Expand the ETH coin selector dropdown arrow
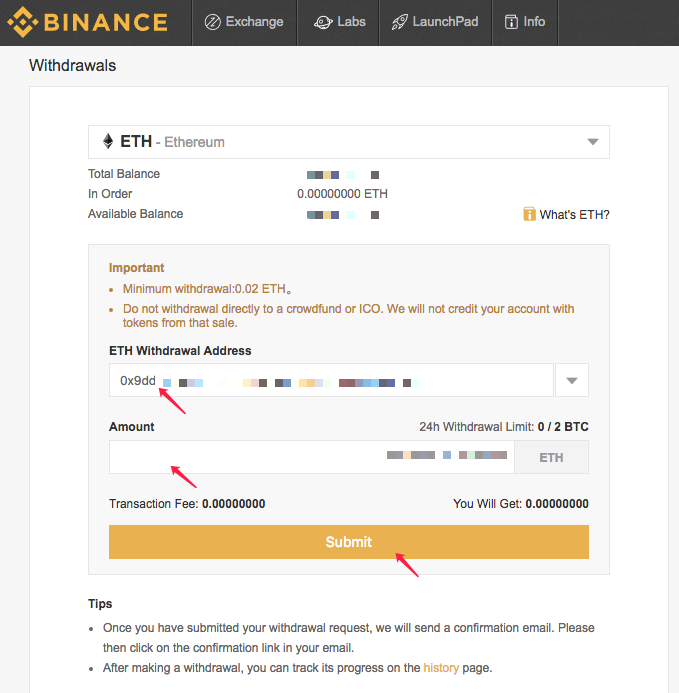Image resolution: width=679 pixels, height=693 pixels. coord(593,142)
